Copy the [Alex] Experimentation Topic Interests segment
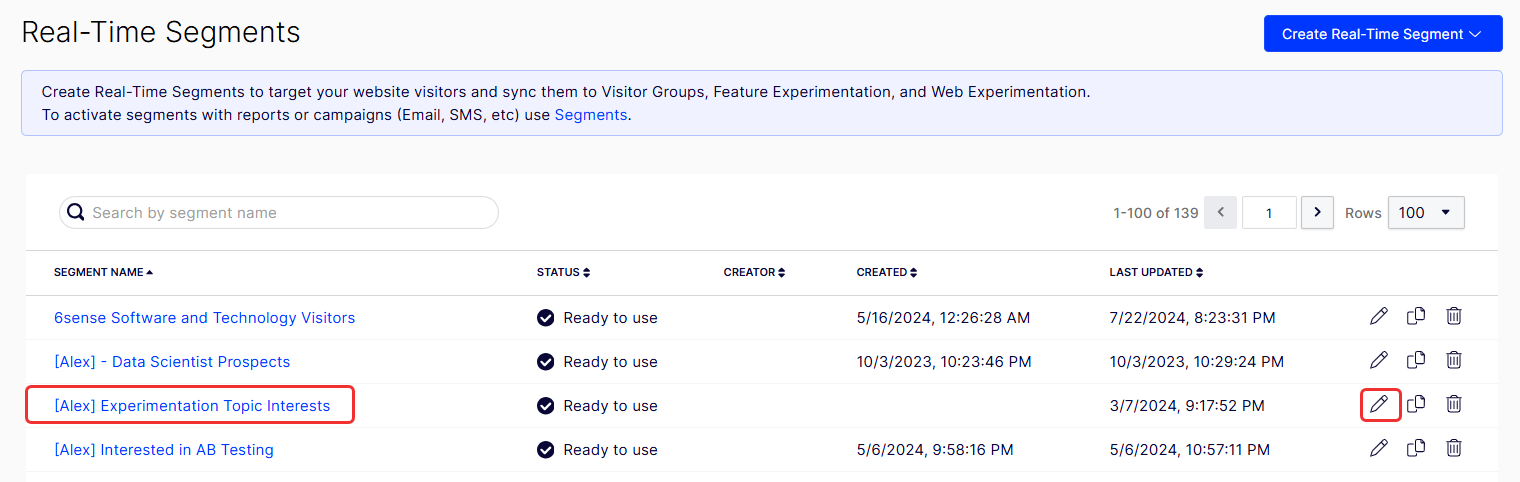 (1416, 404)
